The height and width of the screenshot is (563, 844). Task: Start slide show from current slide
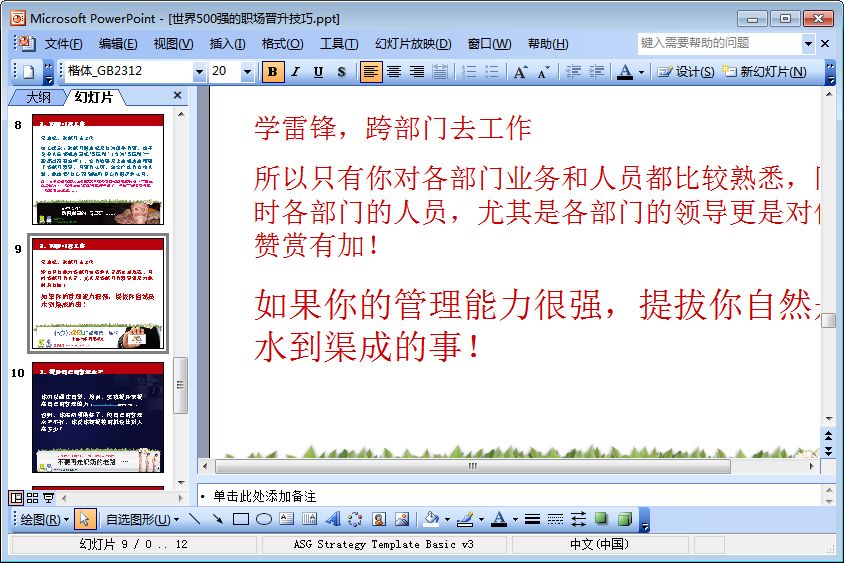click(x=48, y=498)
